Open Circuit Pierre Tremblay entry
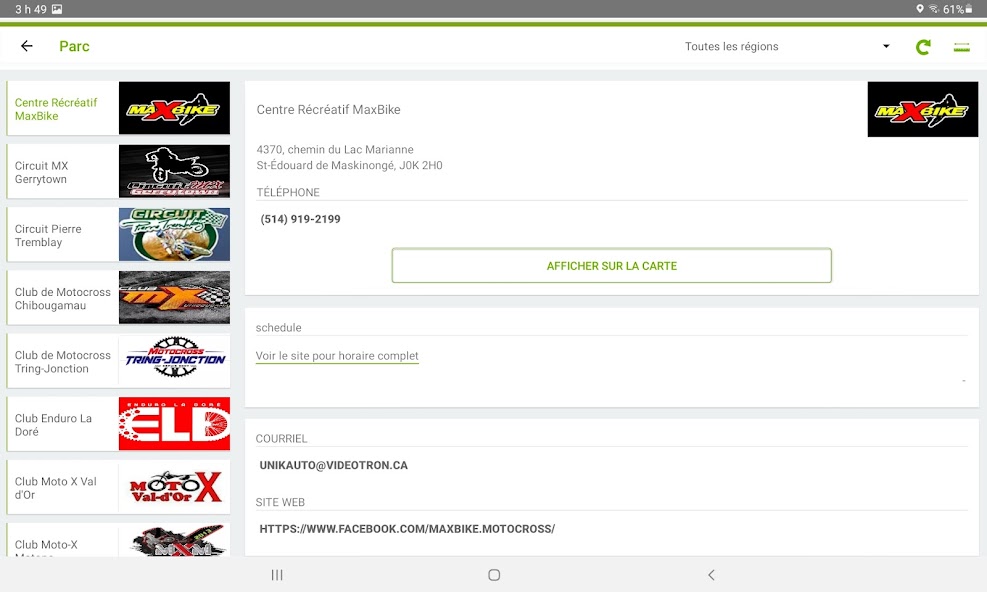 119,235
